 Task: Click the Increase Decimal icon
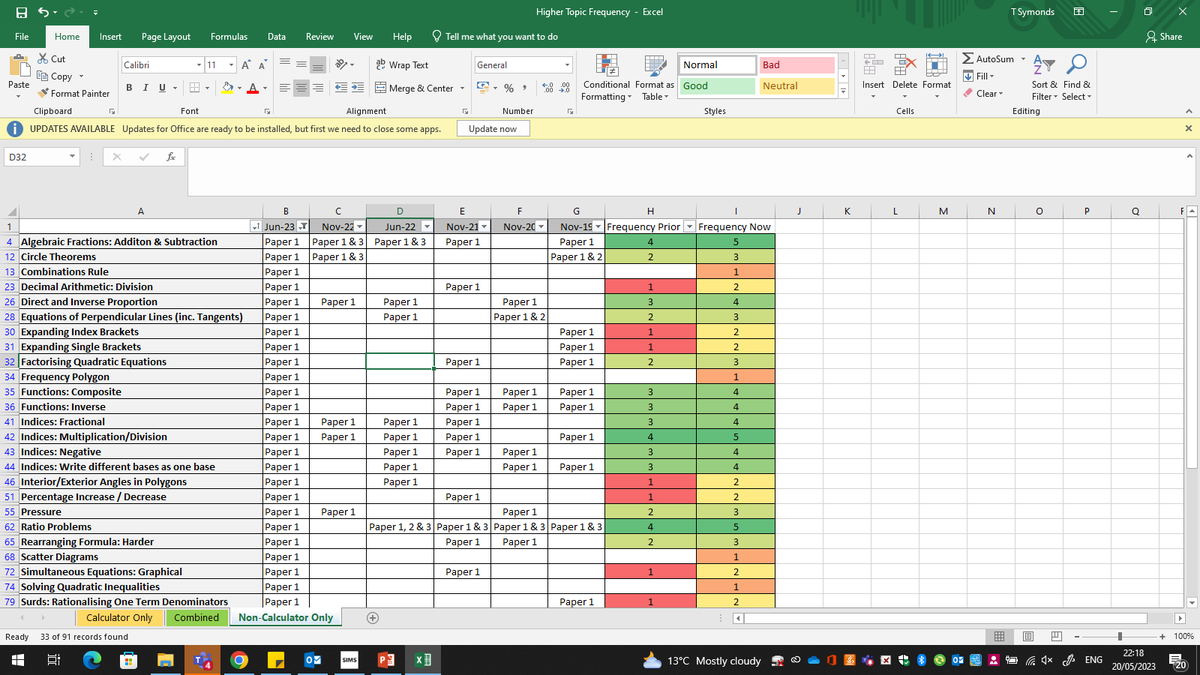point(546,87)
